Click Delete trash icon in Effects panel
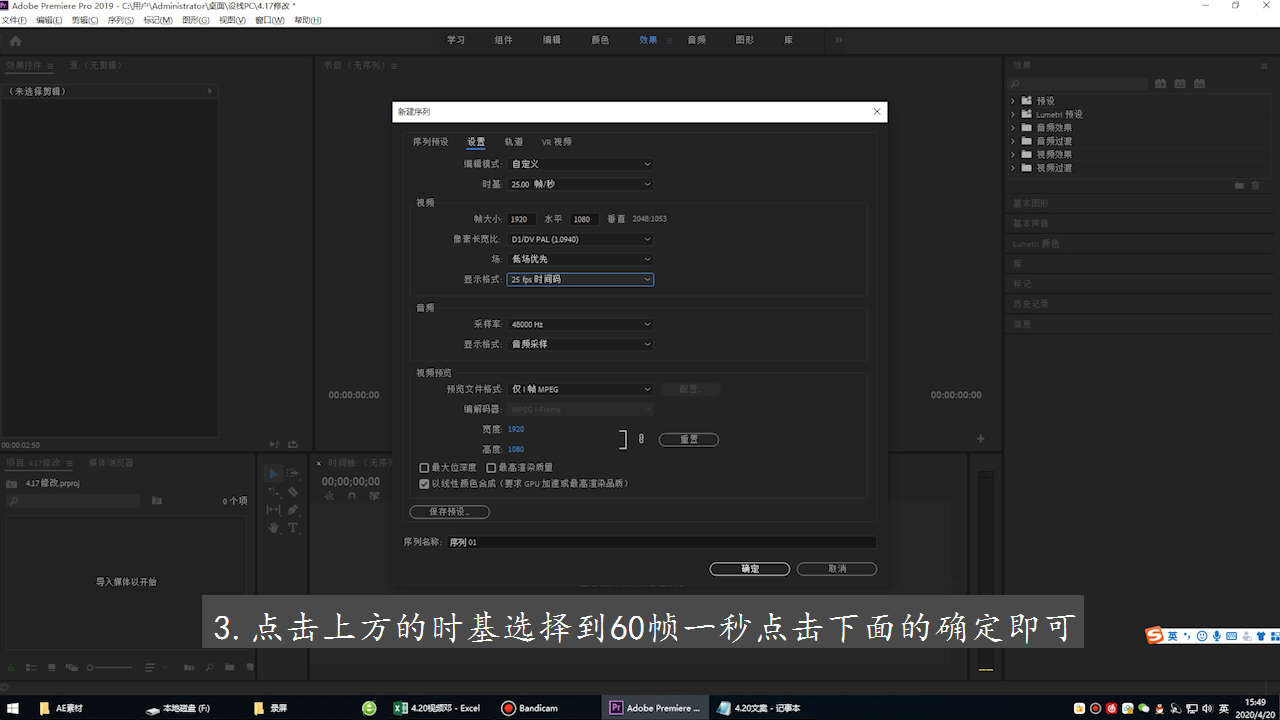 coord(1255,186)
